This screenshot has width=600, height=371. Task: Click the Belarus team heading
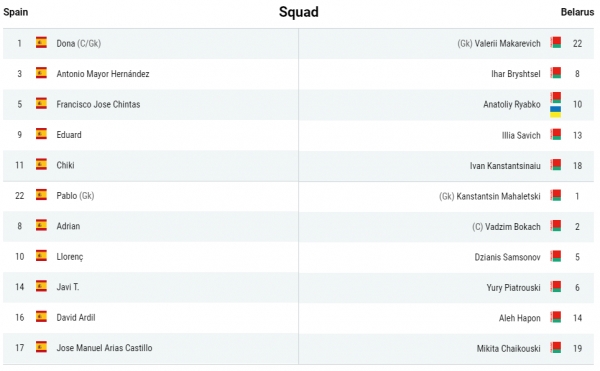click(577, 12)
